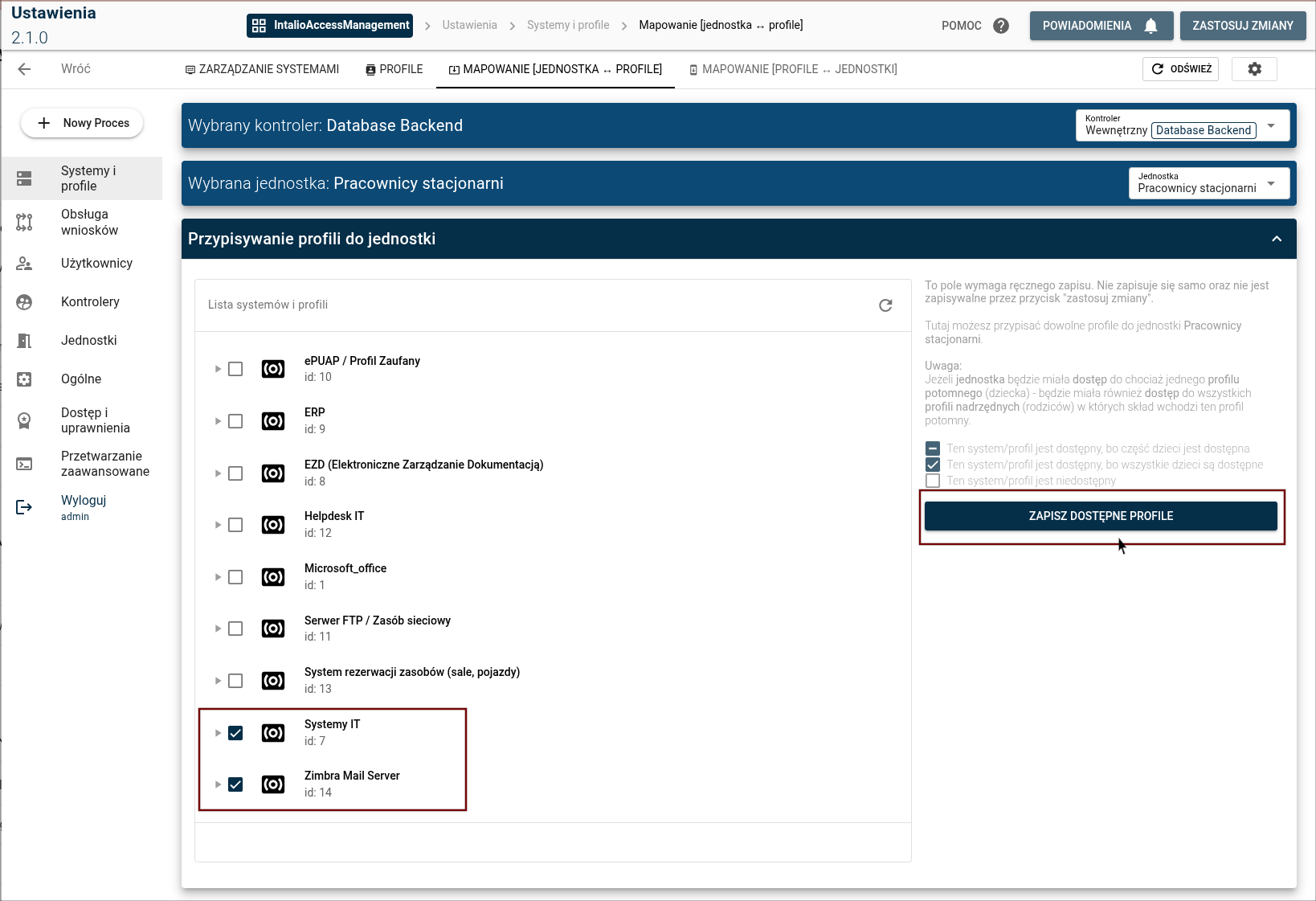Start a Nowy Proces
Image resolution: width=1316 pixels, height=901 pixels.
(x=82, y=123)
